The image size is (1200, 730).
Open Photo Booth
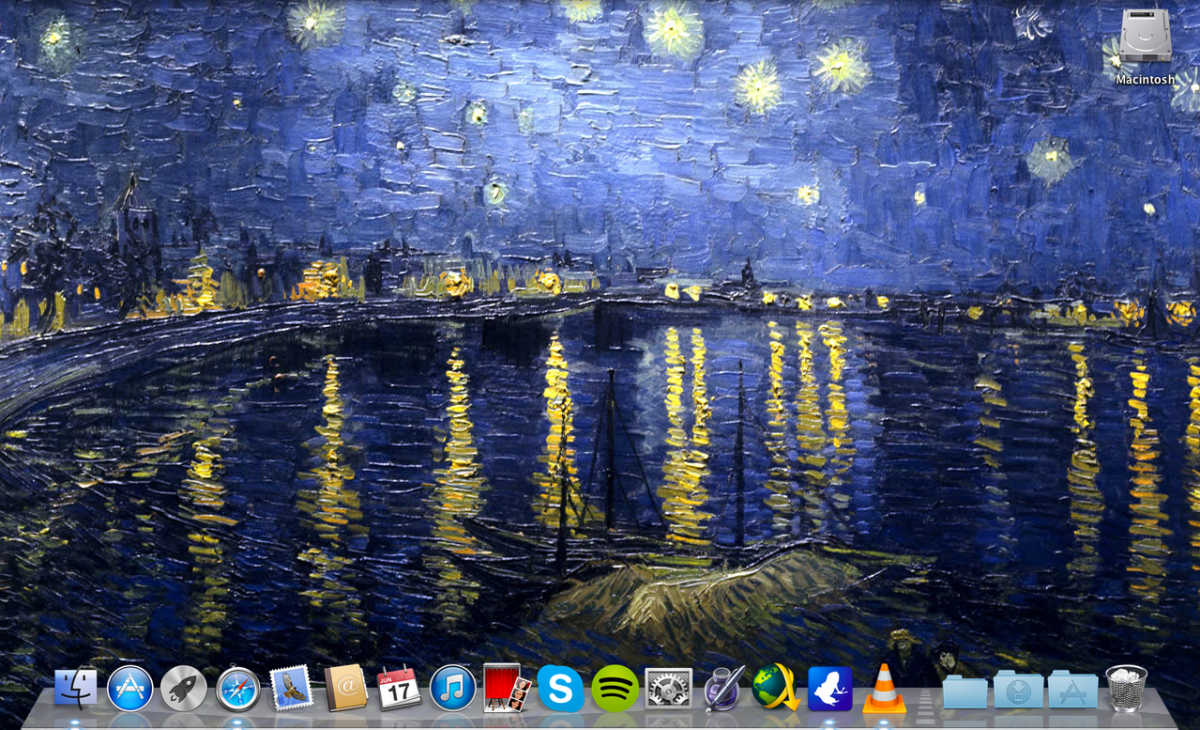(x=507, y=688)
